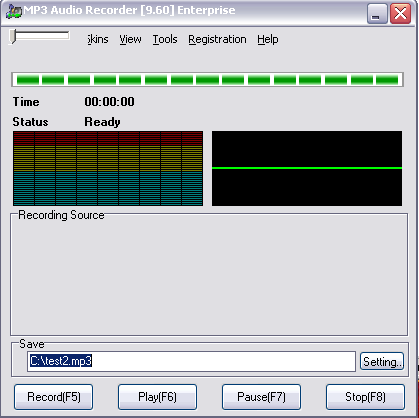Image resolution: width=419 pixels, height=418 pixels.
Task: Click the Time counter 00:00:00
Action: pos(109,102)
